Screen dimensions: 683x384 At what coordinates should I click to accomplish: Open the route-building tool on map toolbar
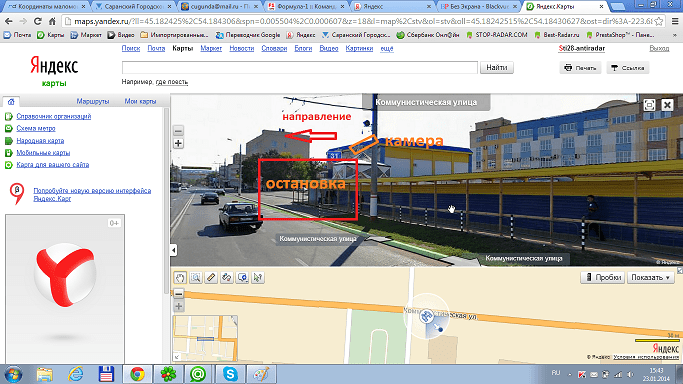pyautogui.click(x=227, y=277)
